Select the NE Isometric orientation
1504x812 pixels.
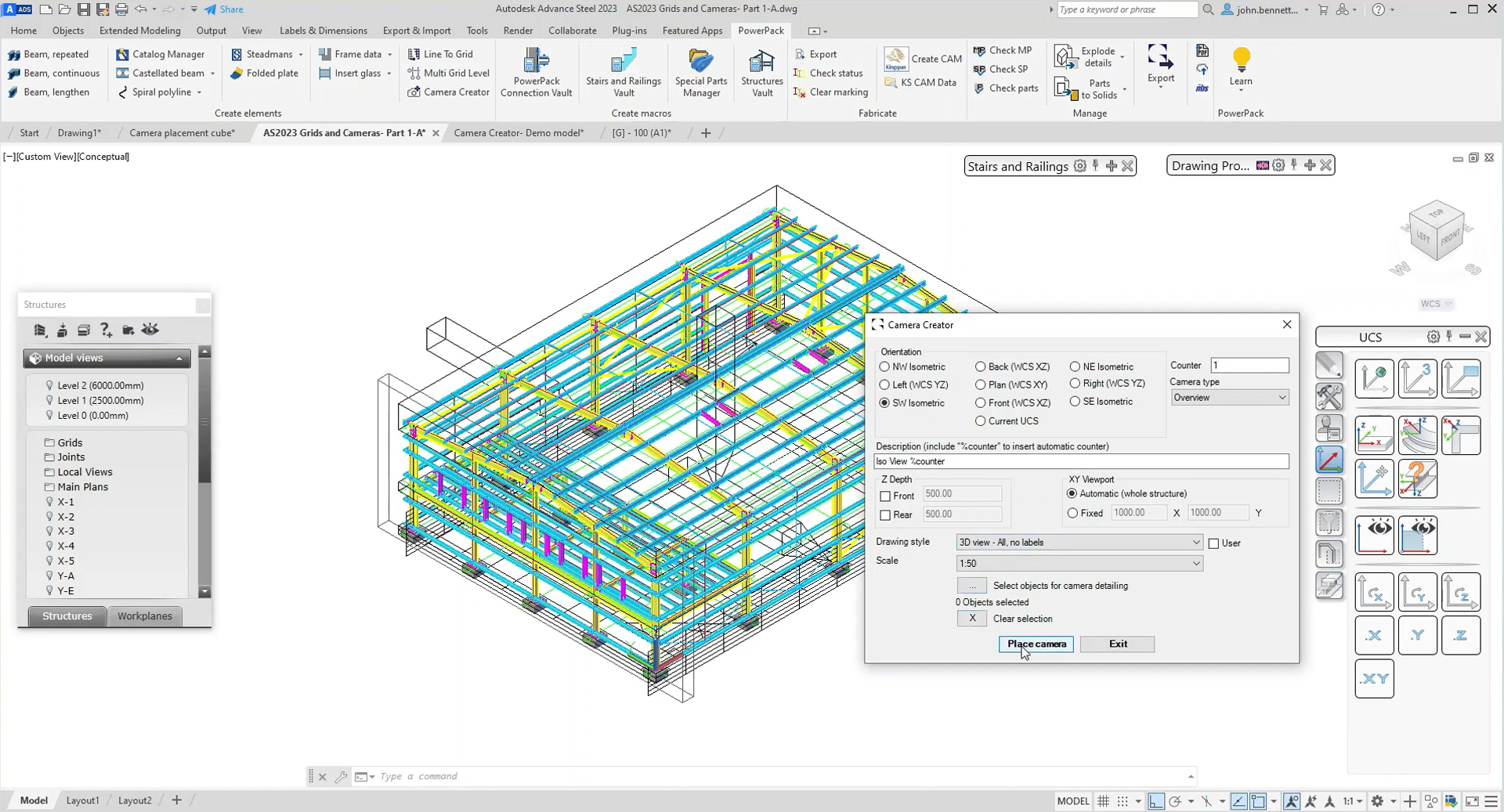(x=1075, y=366)
